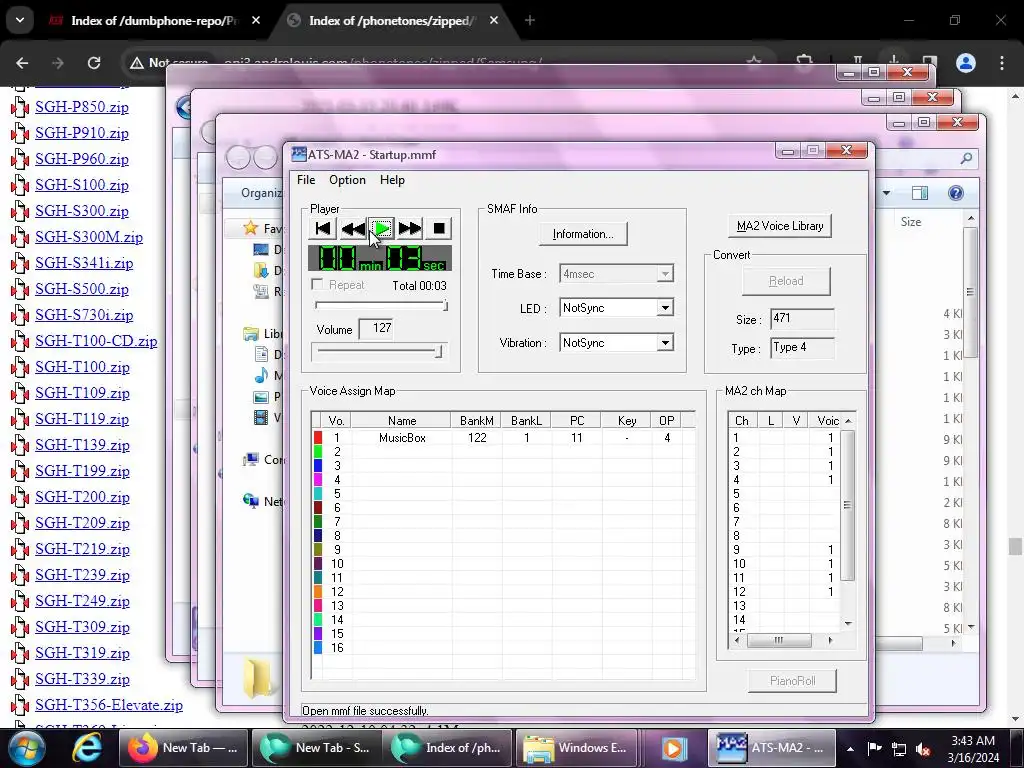Stop playback with the square stop button
Viewport: 1024px width, 768px height.
[x=439, y=229]
